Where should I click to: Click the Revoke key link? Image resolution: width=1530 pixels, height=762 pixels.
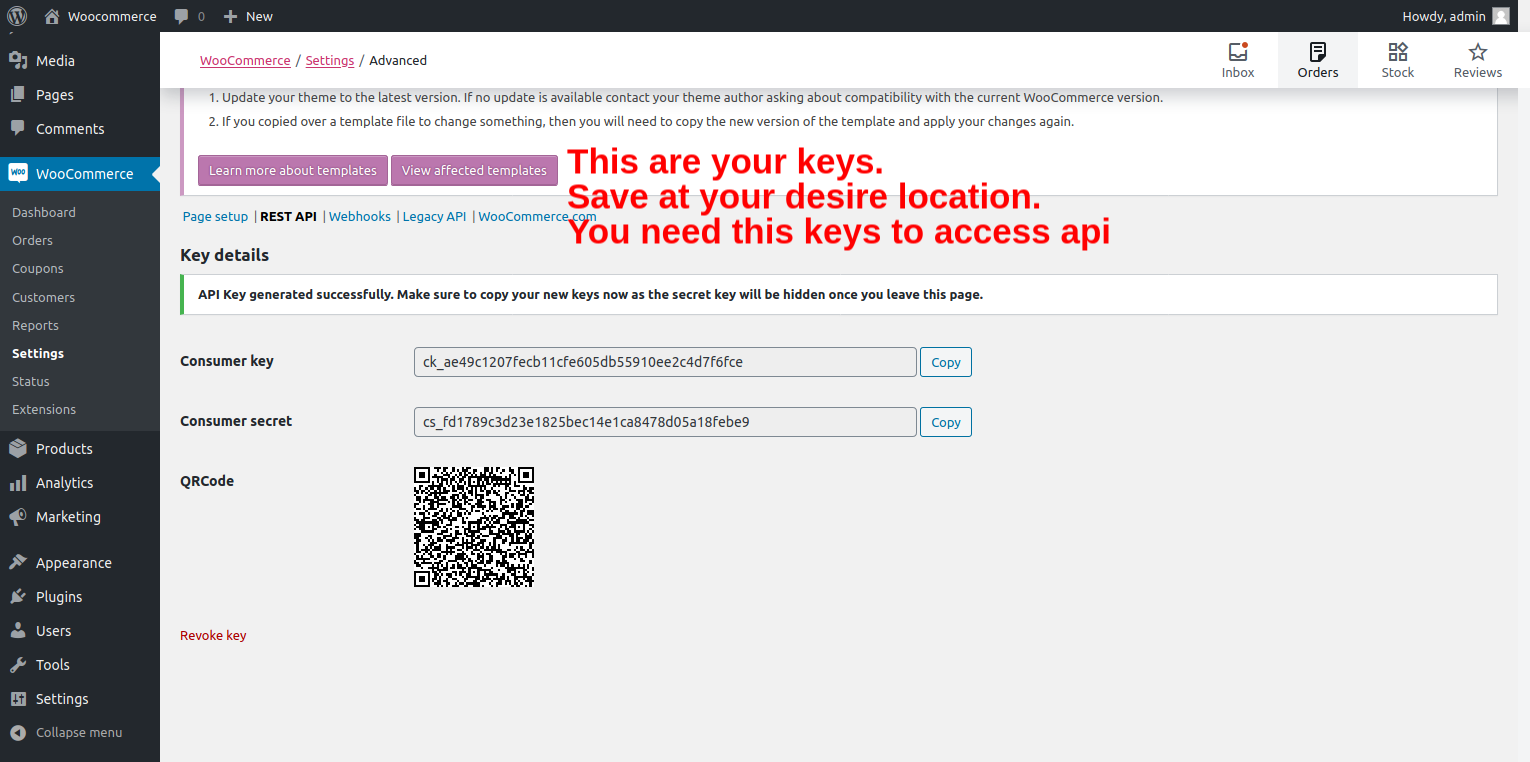(x=213, y=635)
